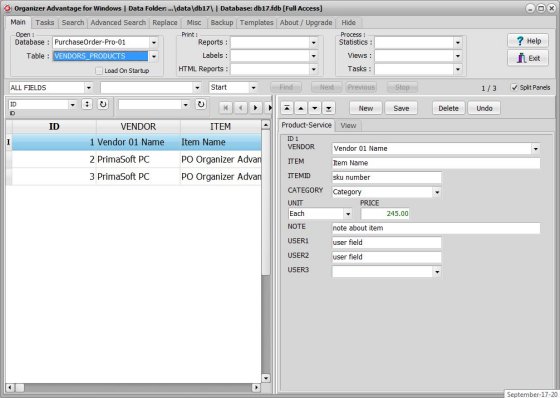Expand the VENDOR field dropdown
This screenshot has height=398, width=560.
coord(535,149)
